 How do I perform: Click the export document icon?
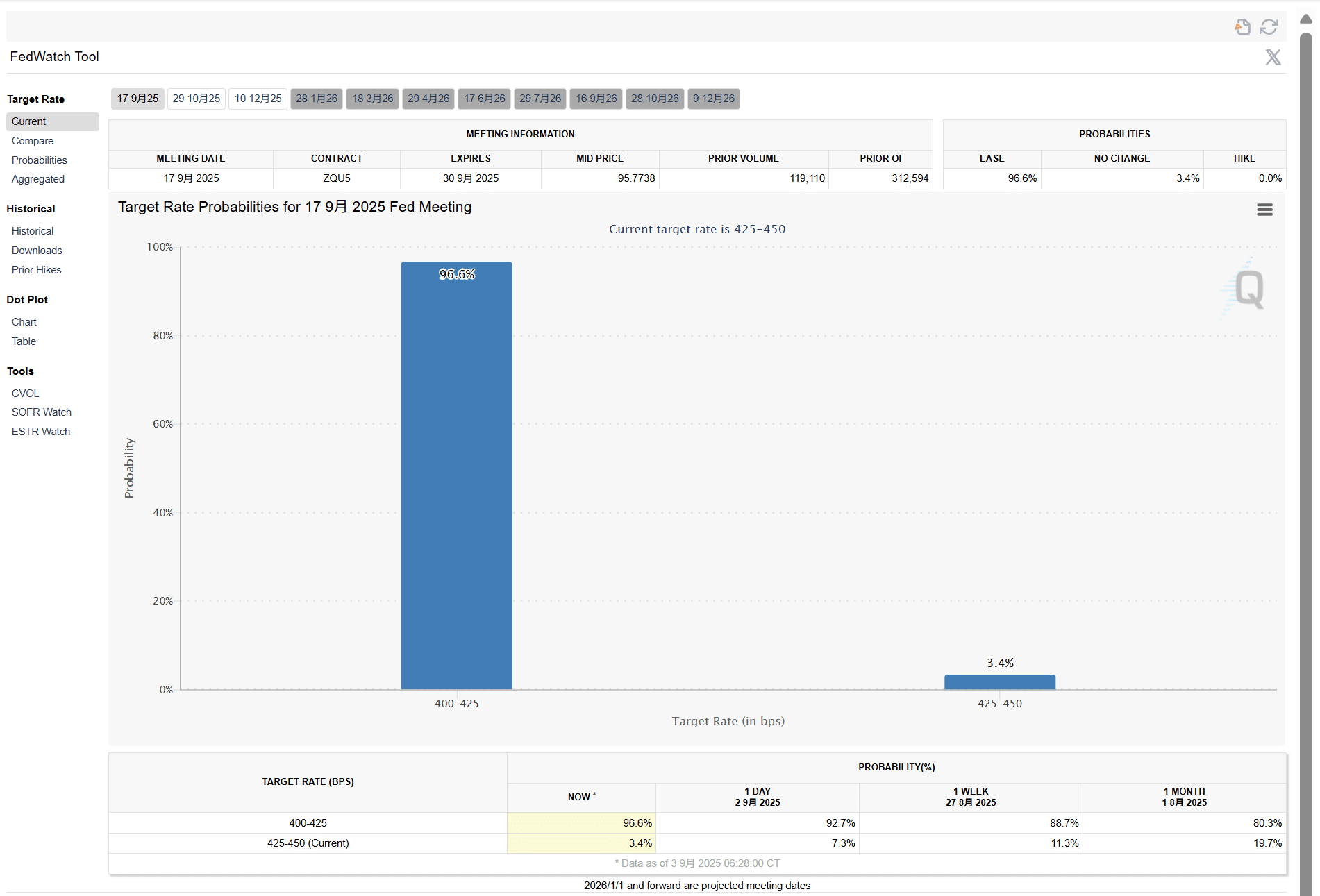(1242, 26)
